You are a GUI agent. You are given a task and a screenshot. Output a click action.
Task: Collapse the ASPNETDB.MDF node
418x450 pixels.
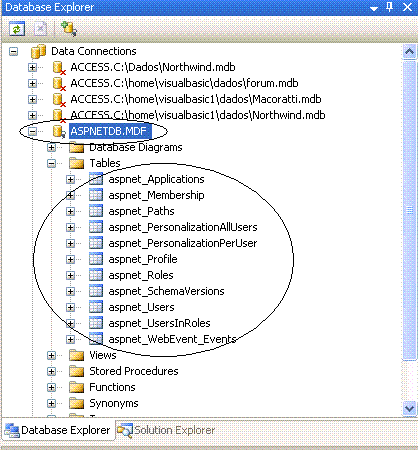click(x=32, y=132)
